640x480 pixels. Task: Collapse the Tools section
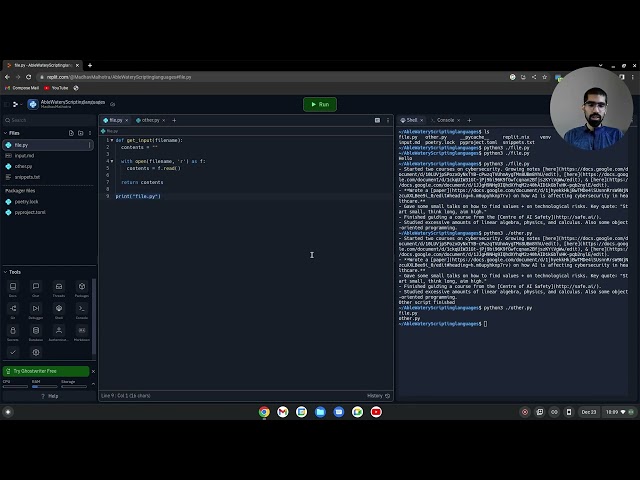(x=6, y=272)
